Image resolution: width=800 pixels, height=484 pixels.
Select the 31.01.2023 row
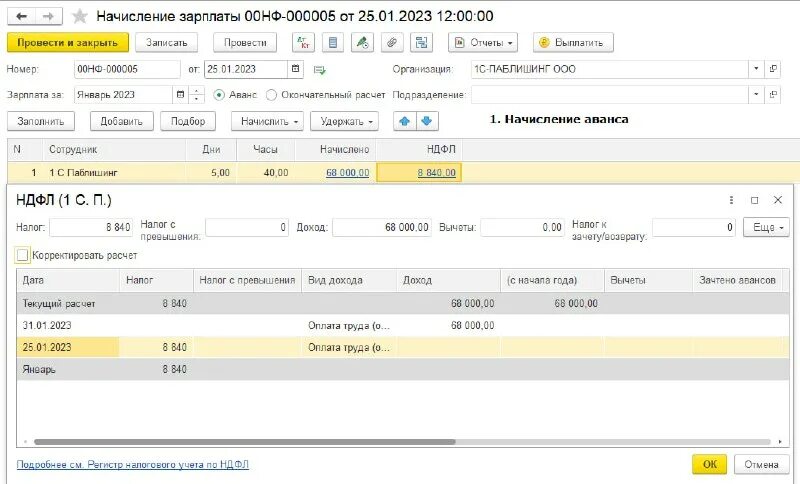pyautogui.click(x=403, y=325)
